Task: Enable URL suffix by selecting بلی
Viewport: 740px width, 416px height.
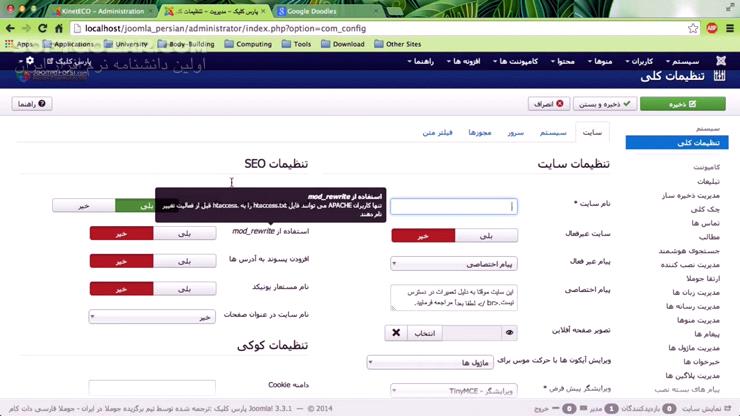Action: [x=185, y=261]
